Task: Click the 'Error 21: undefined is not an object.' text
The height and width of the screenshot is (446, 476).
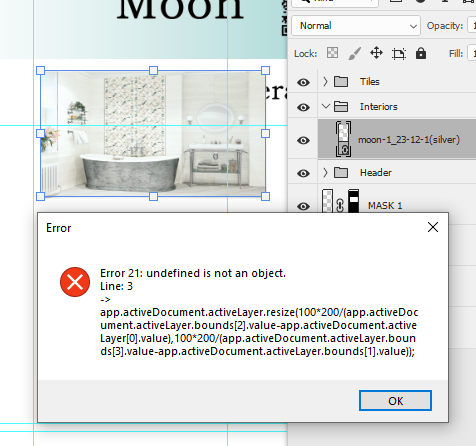Action: tap(193, 273)
